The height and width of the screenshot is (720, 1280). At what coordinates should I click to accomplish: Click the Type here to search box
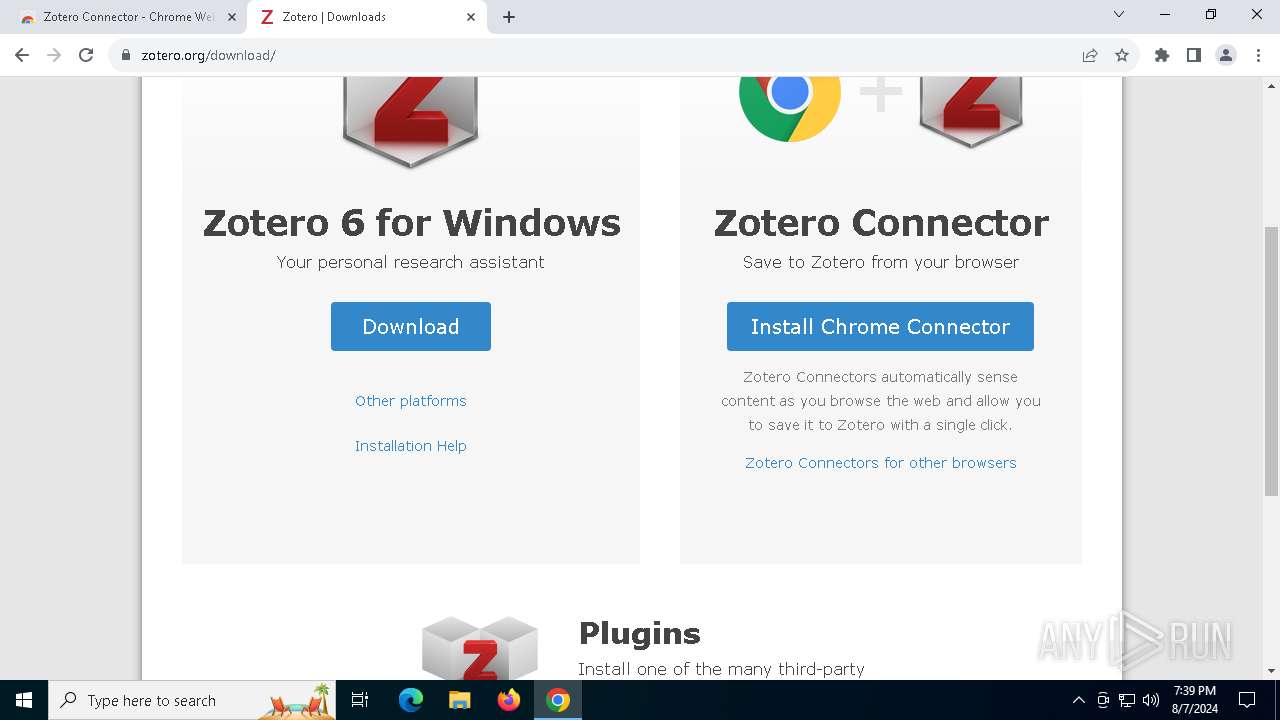click(192, 700)
